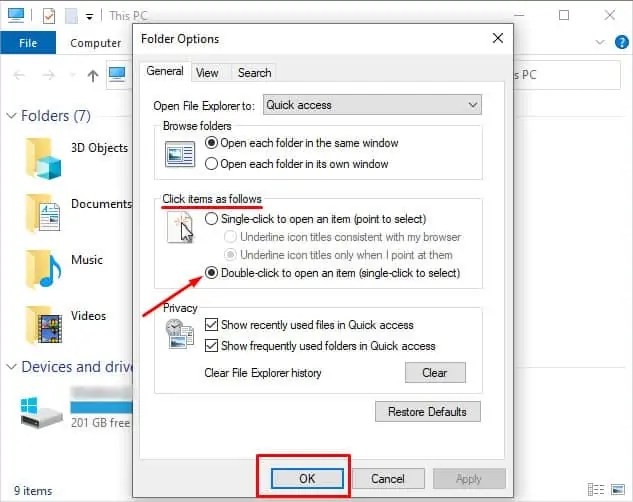633x502 pixels.
Task: Click the Properties quick access toolbar icon
Action: click(x=49, y=16)
